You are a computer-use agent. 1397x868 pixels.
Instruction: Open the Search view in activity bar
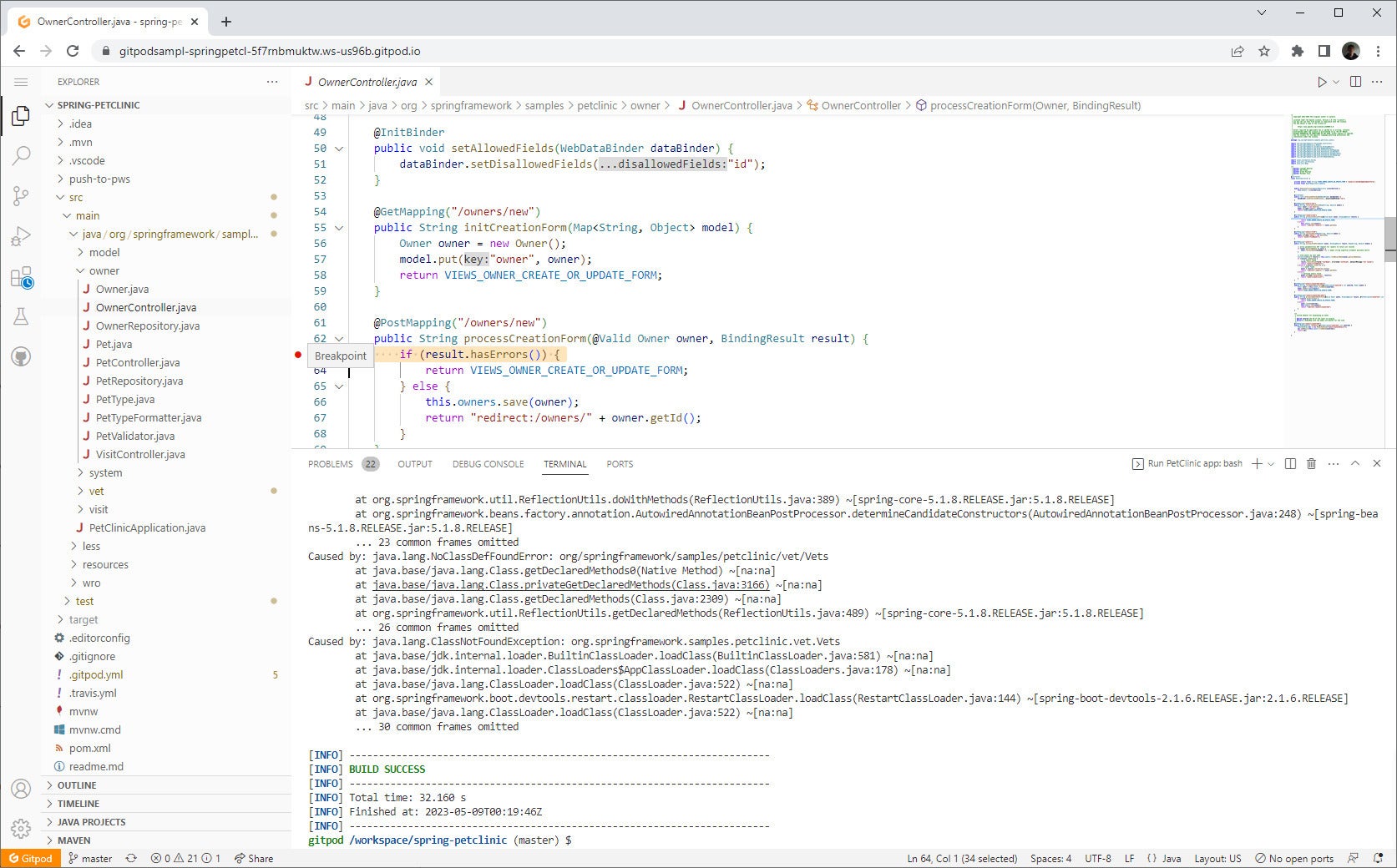point(21,155)
